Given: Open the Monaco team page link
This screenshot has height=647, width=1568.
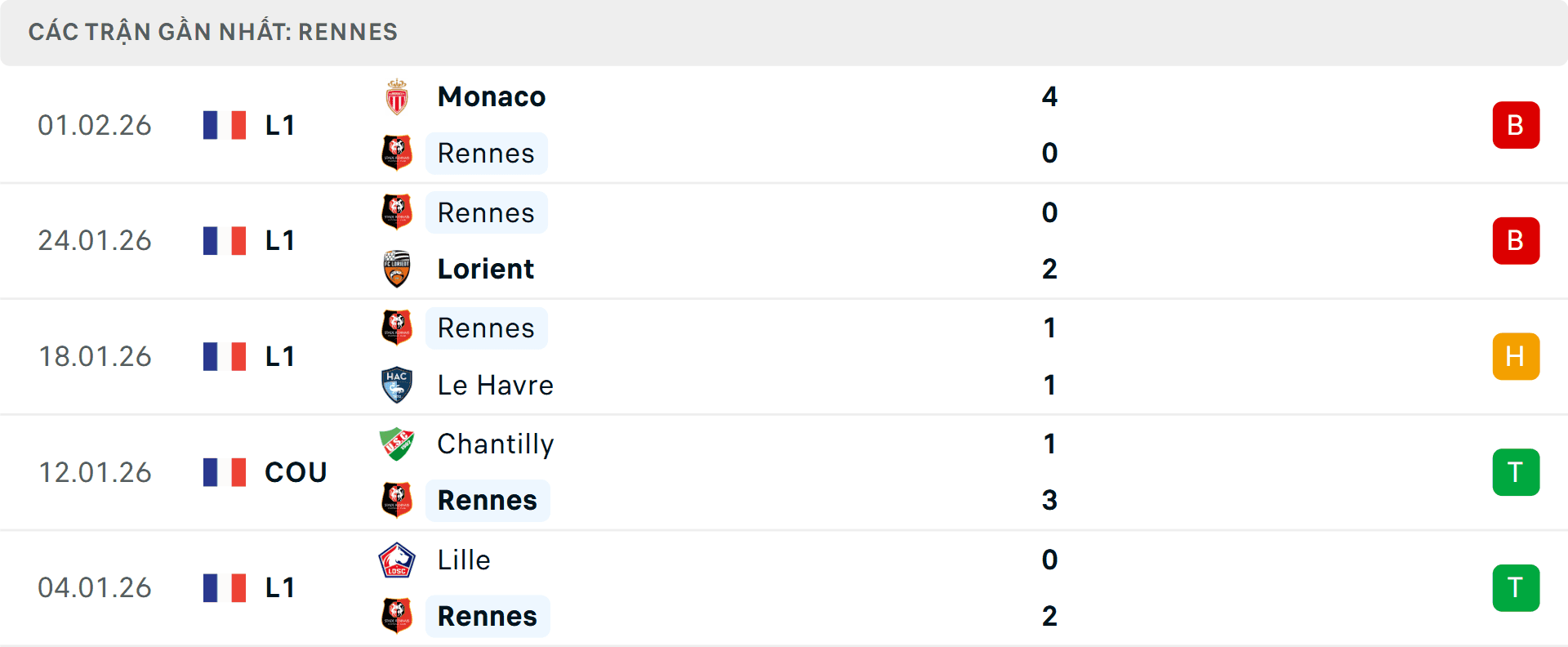Looking at the screenshot, I should pos(491,96).
